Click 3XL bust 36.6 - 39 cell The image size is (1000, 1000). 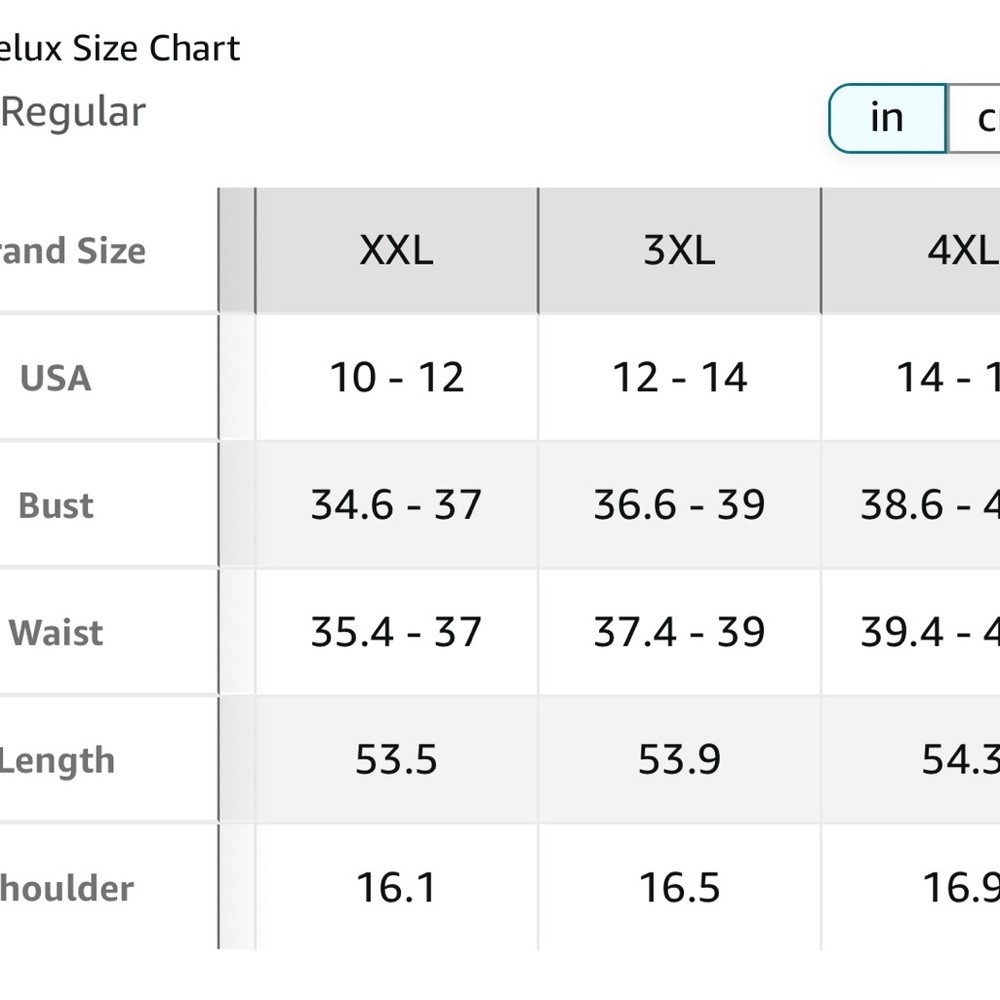point(679,504)
